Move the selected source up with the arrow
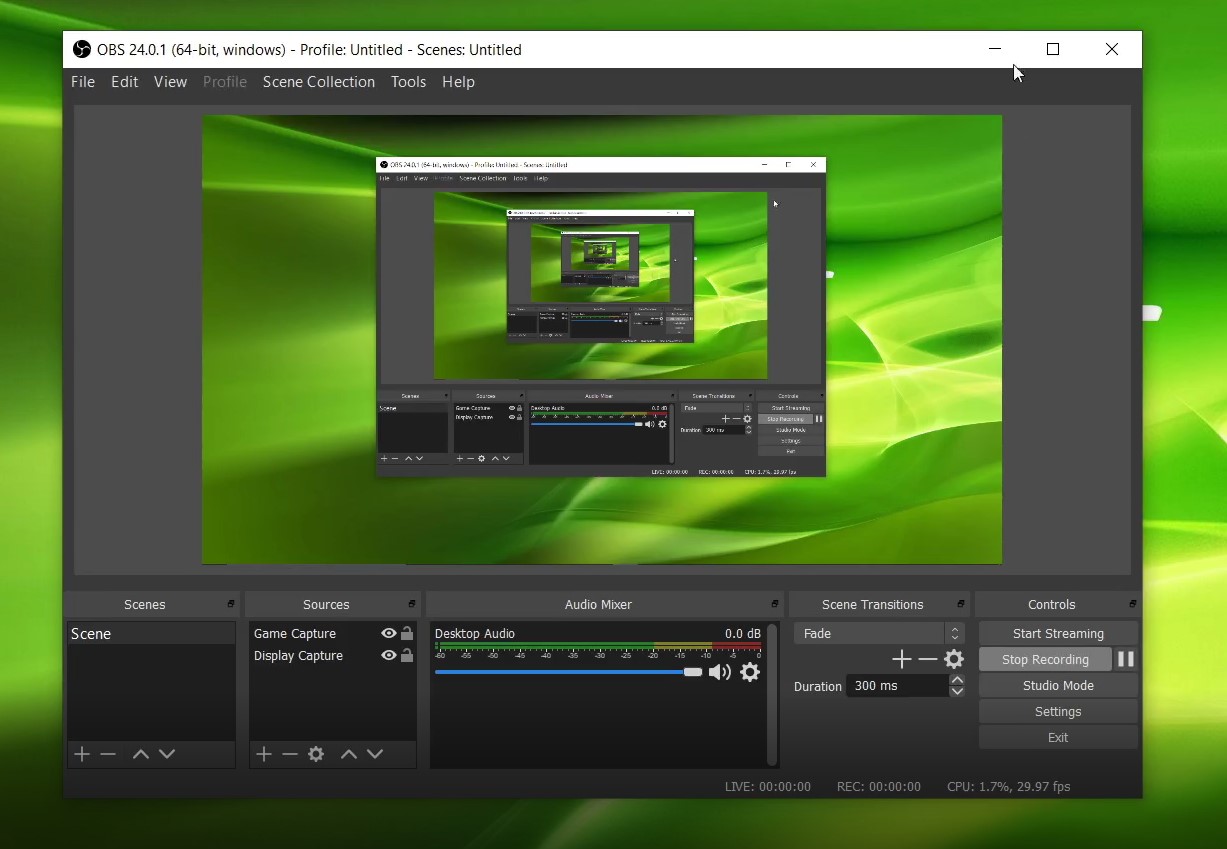This screenshot has height=849, width=1227. [348, 754]
